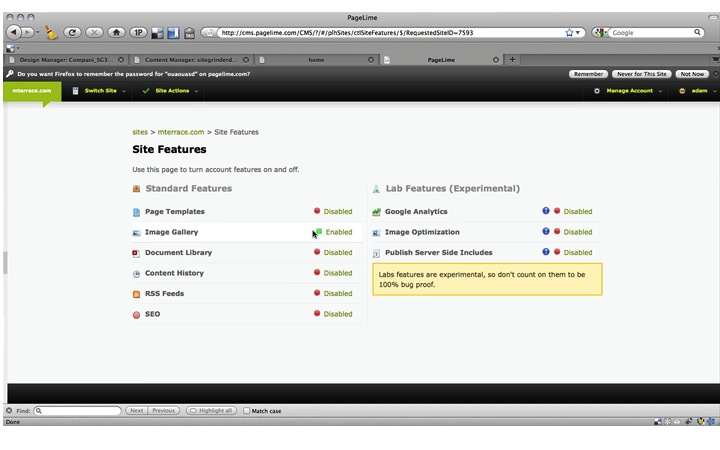
Task: Open help for Google Analytics feature
Action: (546, 211)
